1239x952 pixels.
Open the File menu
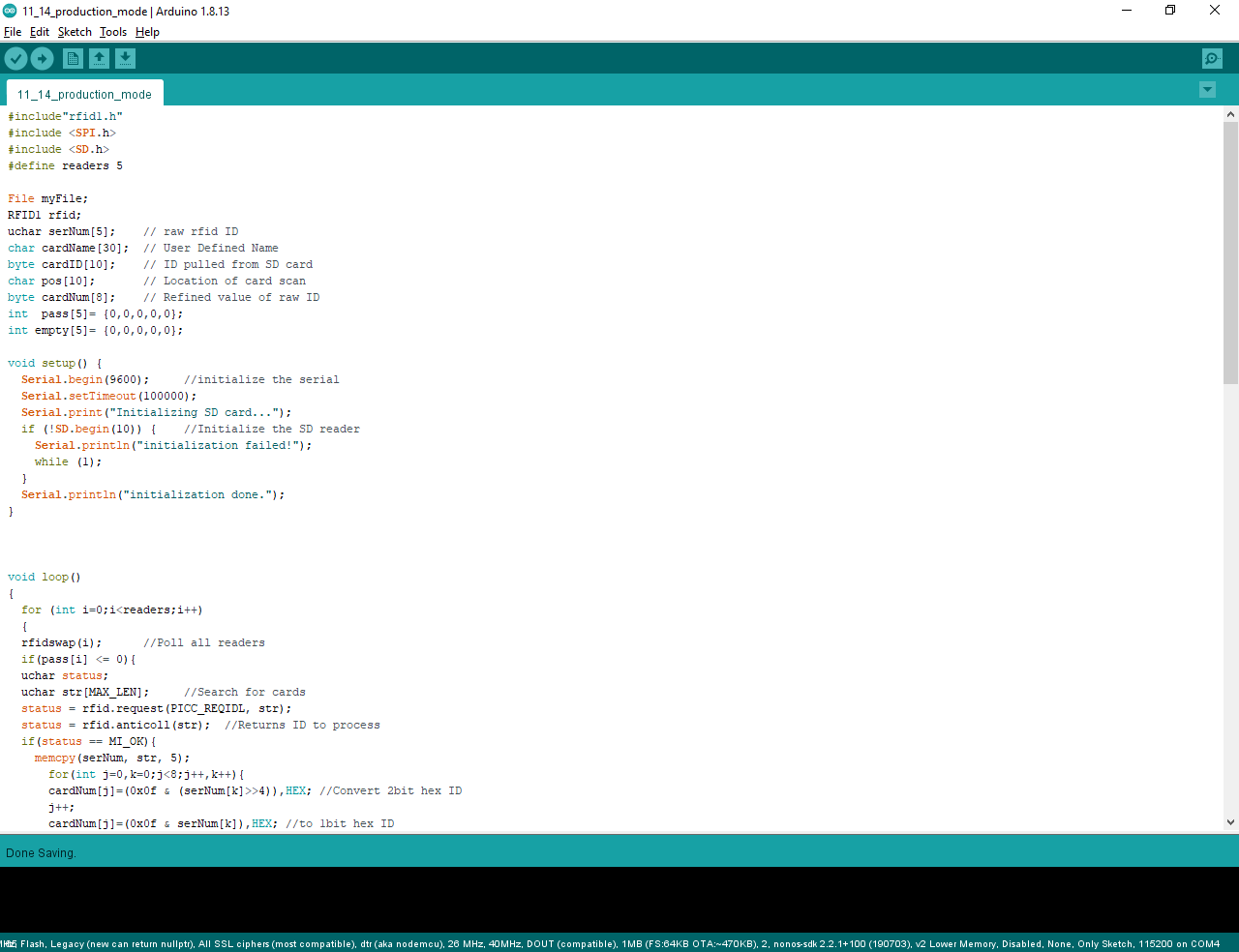tap(13, 32)
